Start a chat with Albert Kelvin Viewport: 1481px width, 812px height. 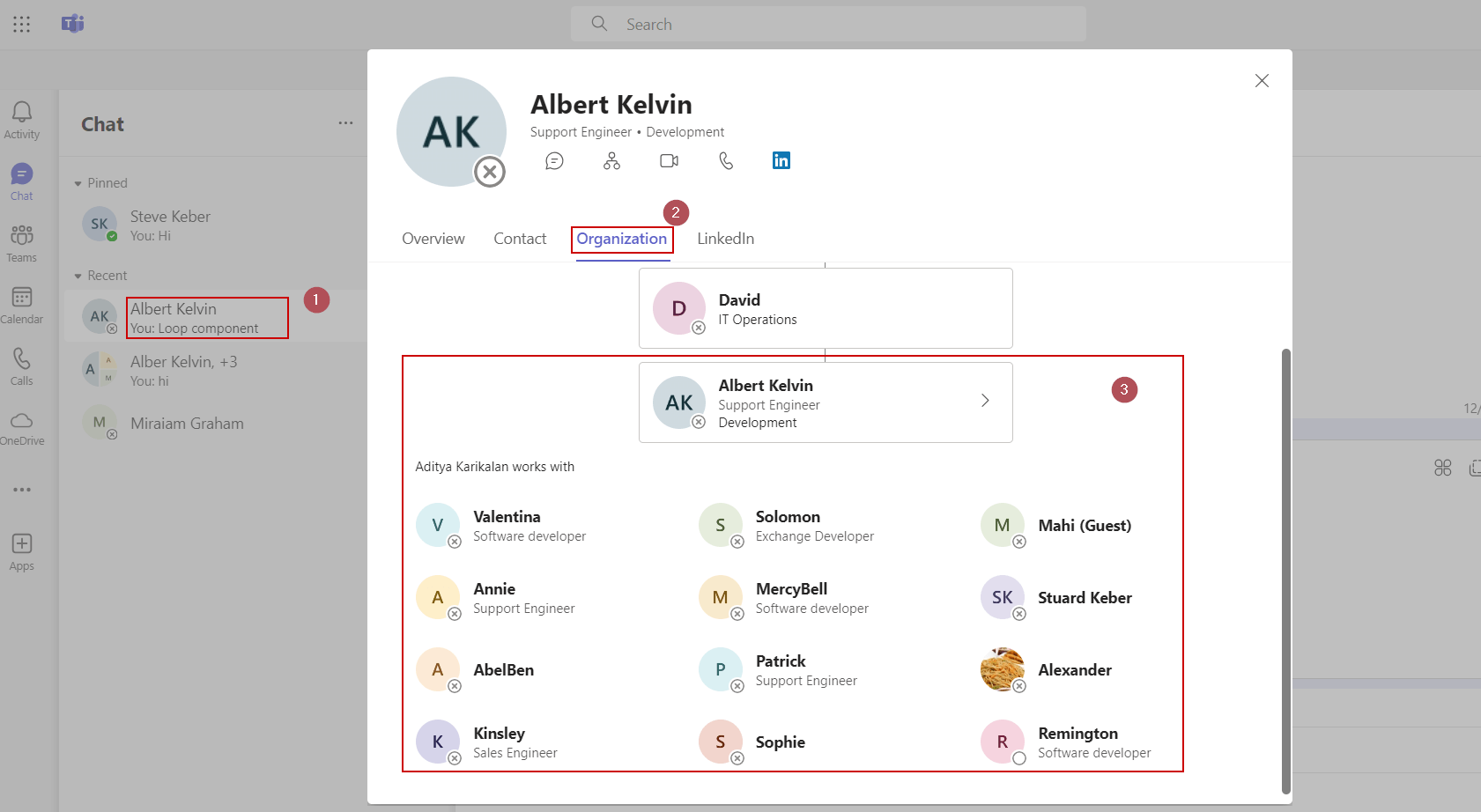point(554,160)
